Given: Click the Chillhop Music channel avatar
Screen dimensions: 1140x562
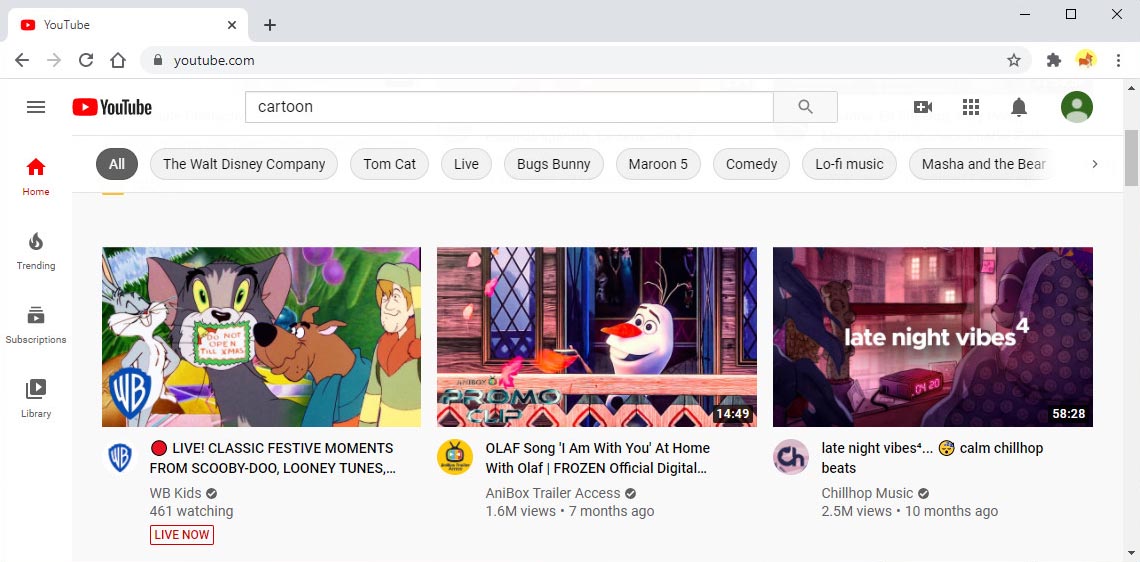Looking at the screenshot, I should coord(791,457).
